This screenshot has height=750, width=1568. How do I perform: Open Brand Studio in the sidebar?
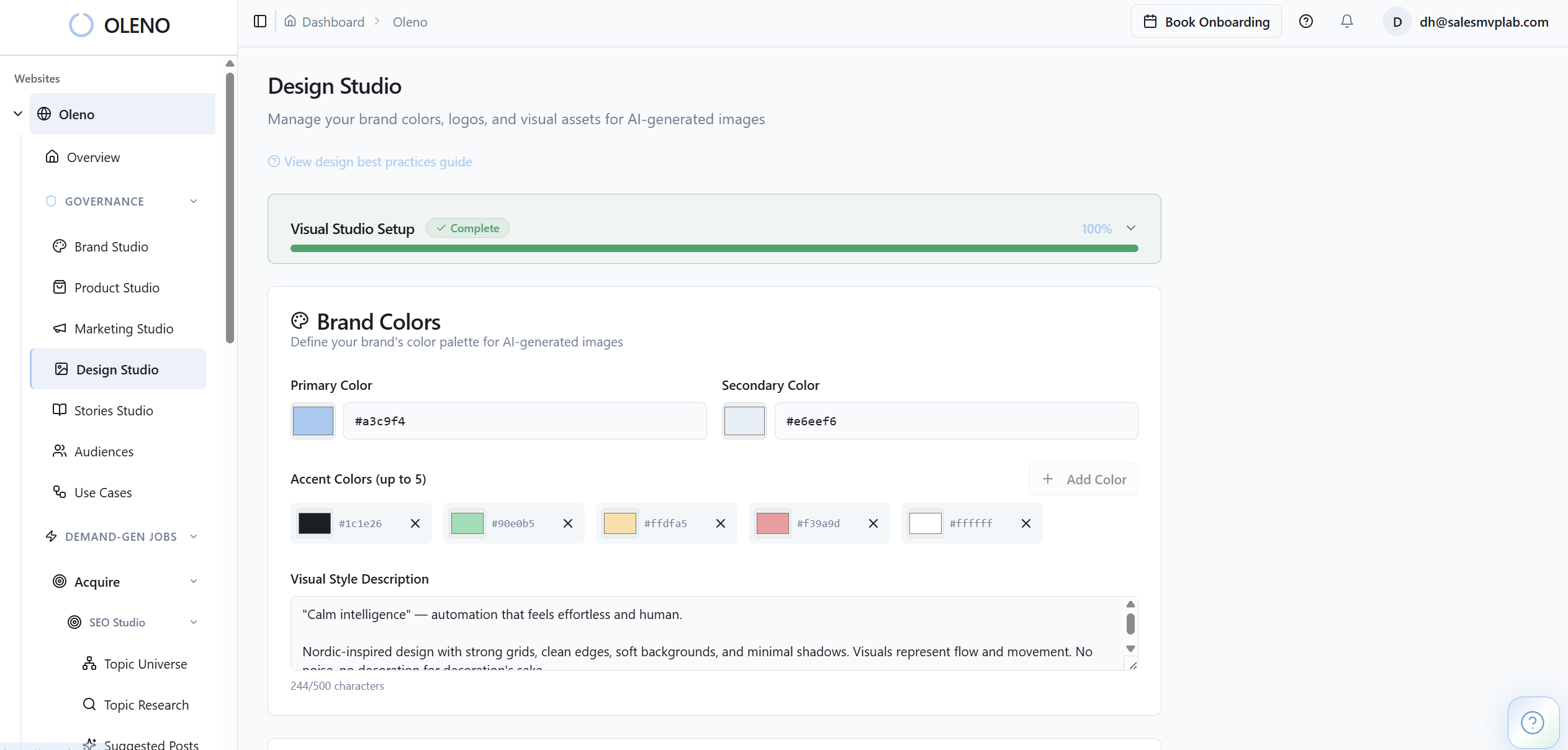click(111, 246)
